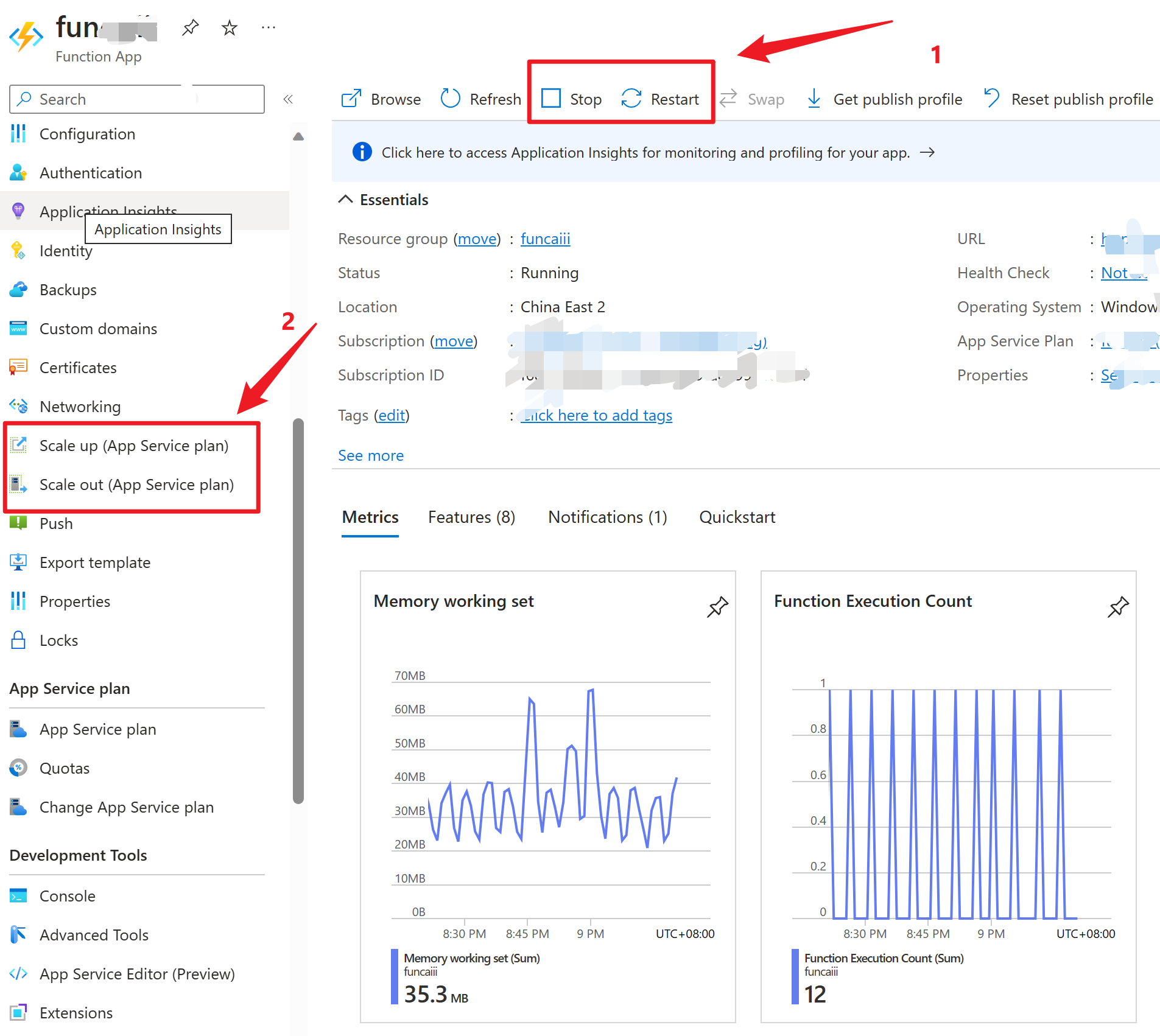Click the Restart toolbar button
Viewport: 1160px width, 1036px height.
[660, 99]
